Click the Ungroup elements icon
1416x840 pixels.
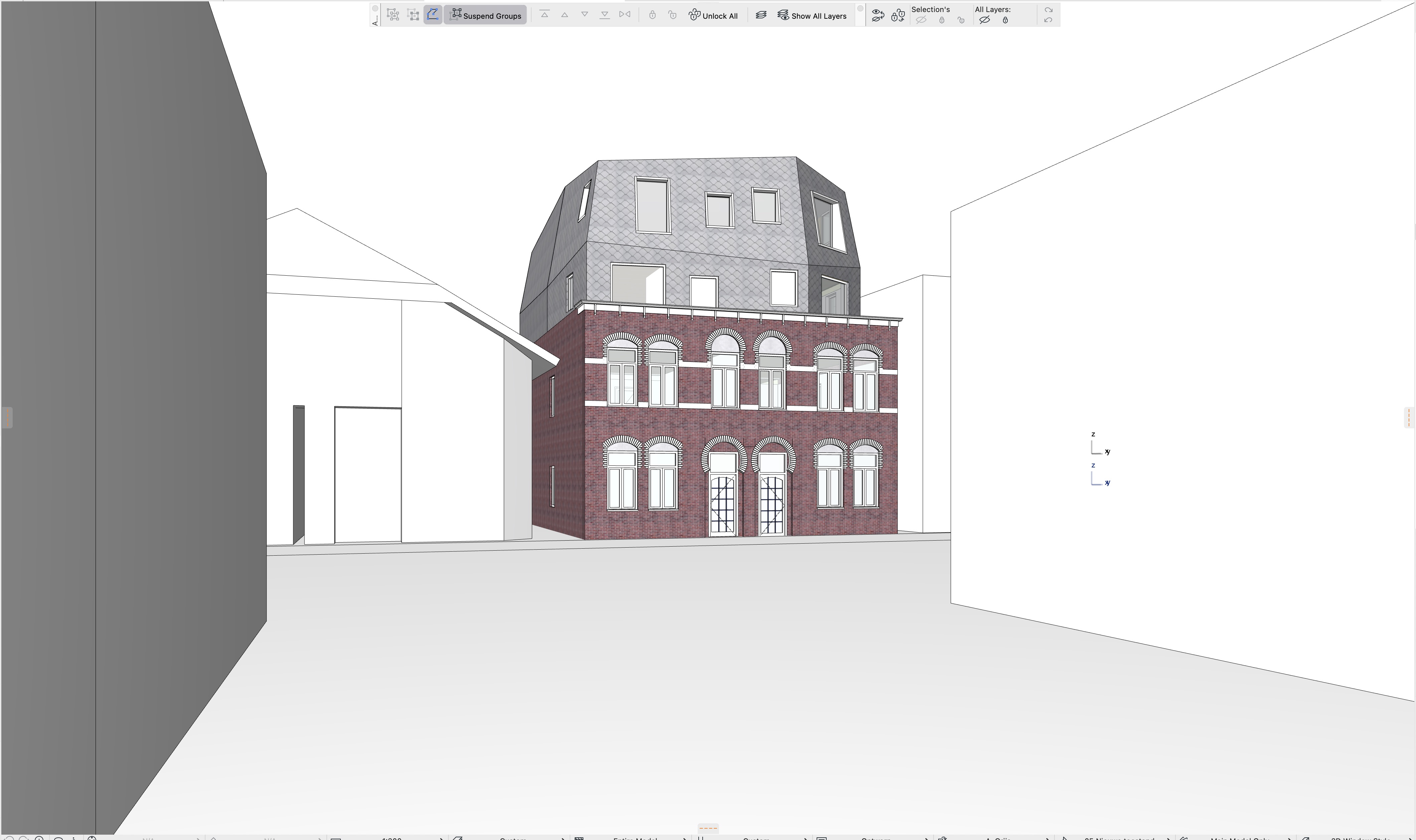click(413, 15)
